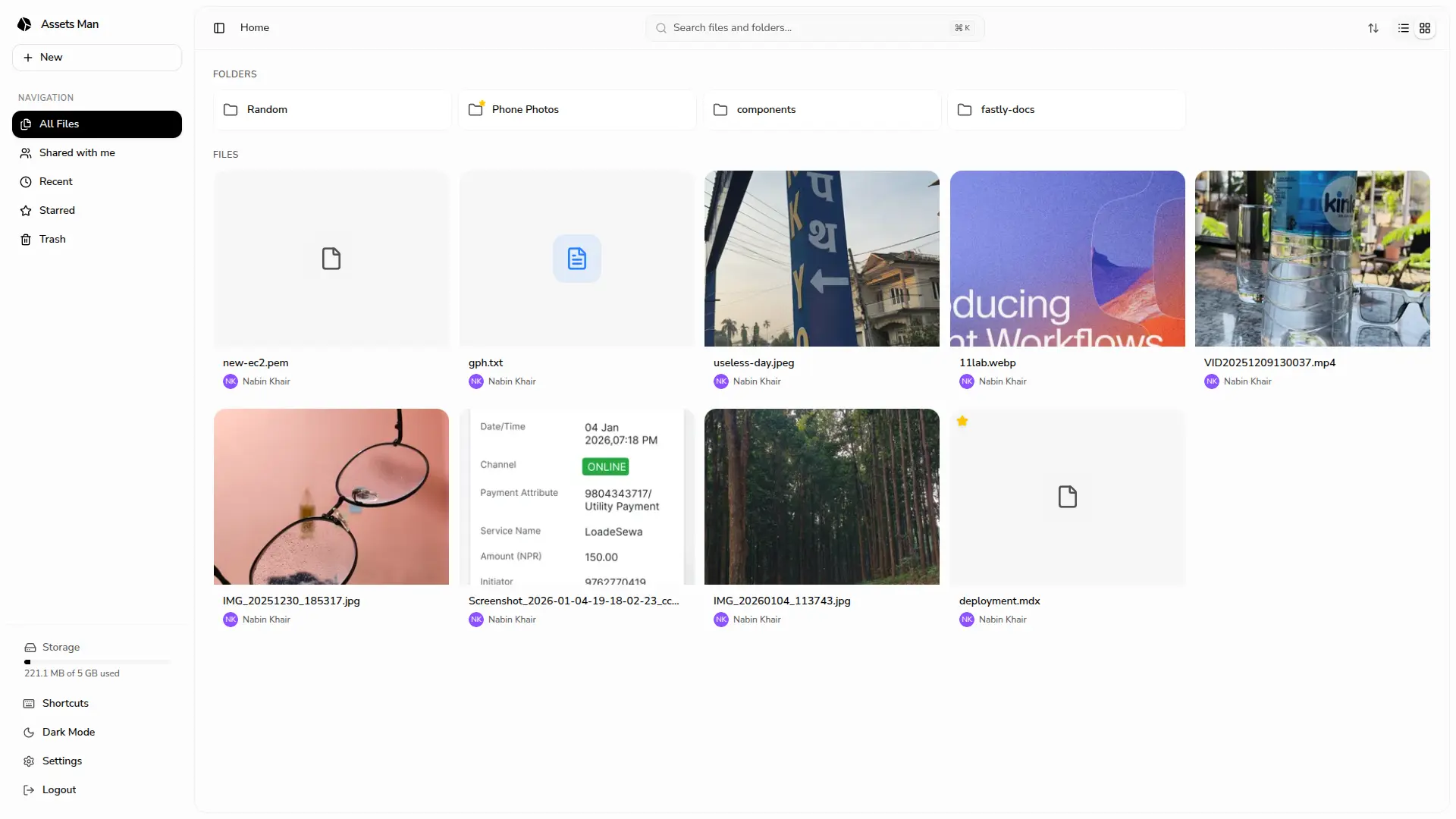Open grid view layout
Viewport: 1456px width, 819px height.
[1426, 27]
